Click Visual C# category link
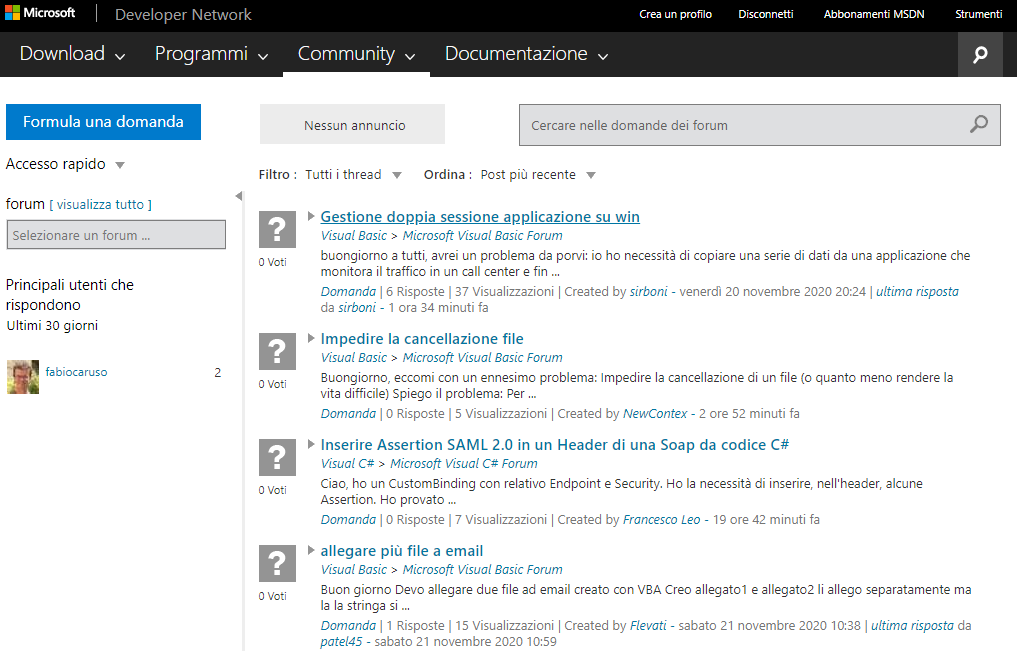 [x=348, y=464]
